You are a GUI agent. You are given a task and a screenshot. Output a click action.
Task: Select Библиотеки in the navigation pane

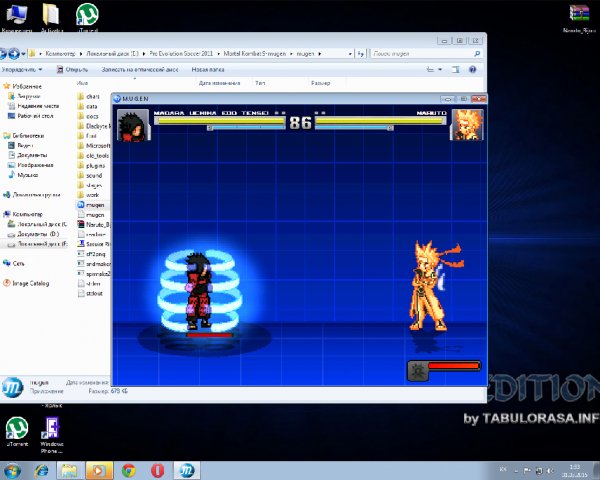pyautogui.click(x=28, y=136)
